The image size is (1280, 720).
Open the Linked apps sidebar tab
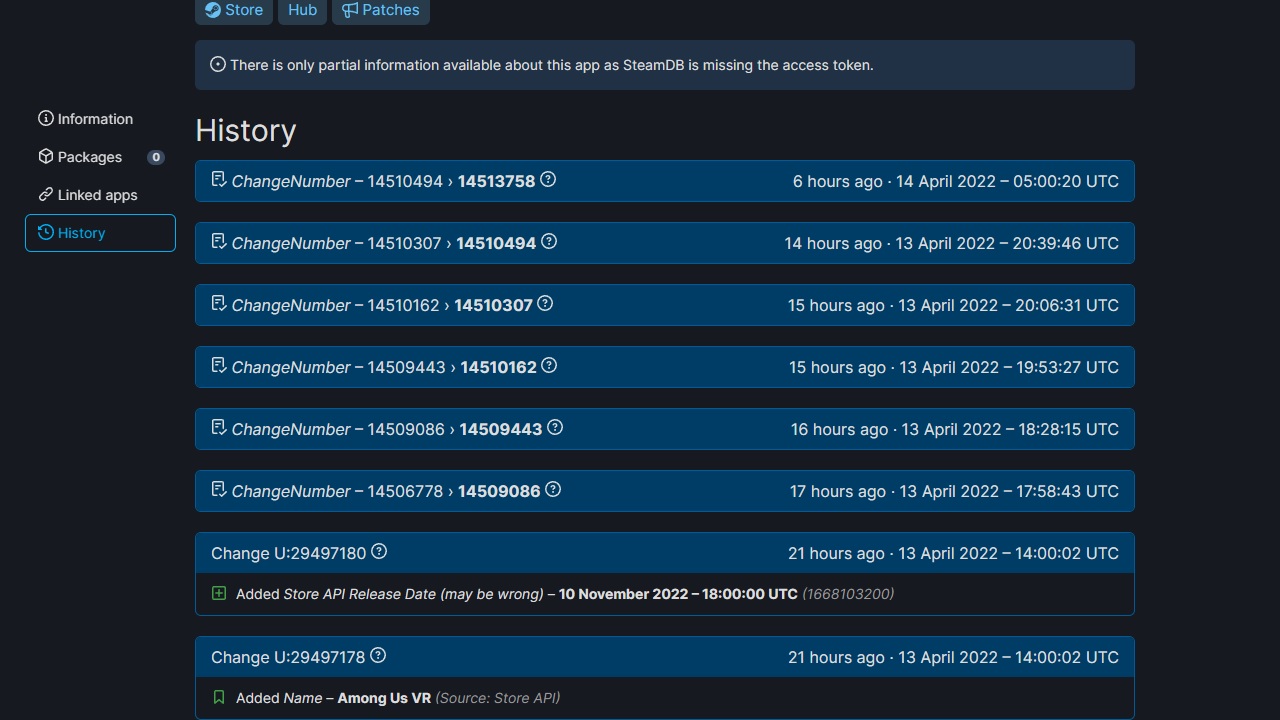97,195
